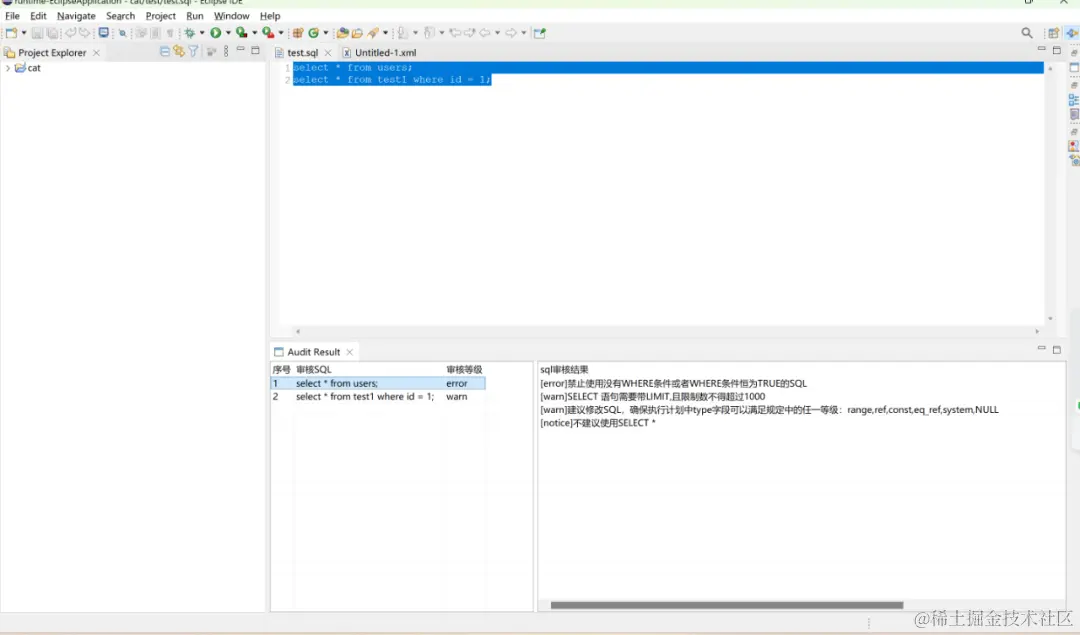This screenshot has width=1080, height=635.
Task: Expand the cat project tree node
Action: [8, 68]
